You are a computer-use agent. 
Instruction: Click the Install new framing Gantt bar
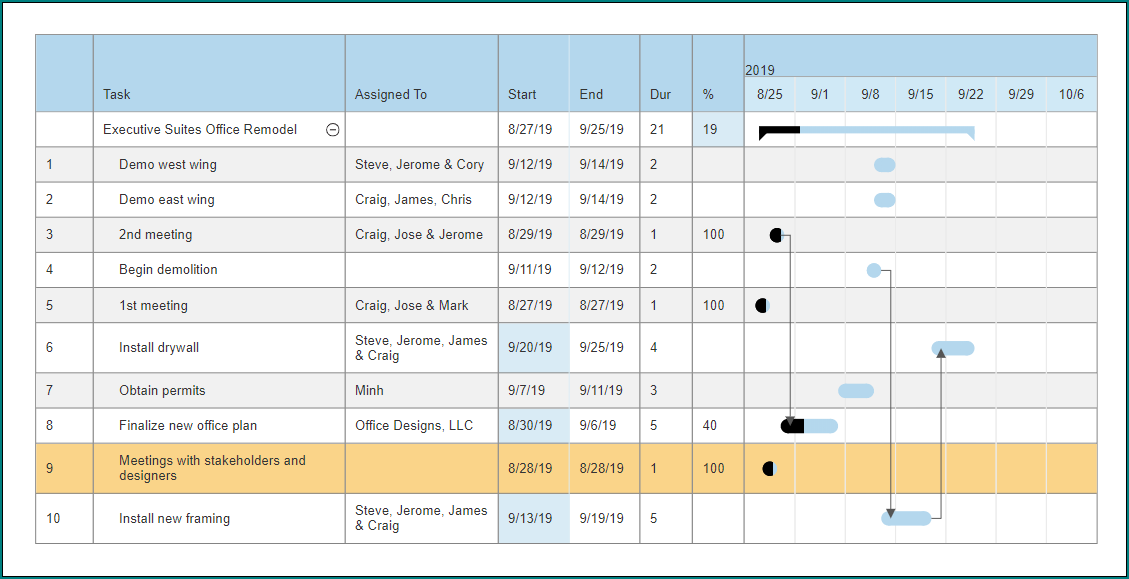coord(907,519)
